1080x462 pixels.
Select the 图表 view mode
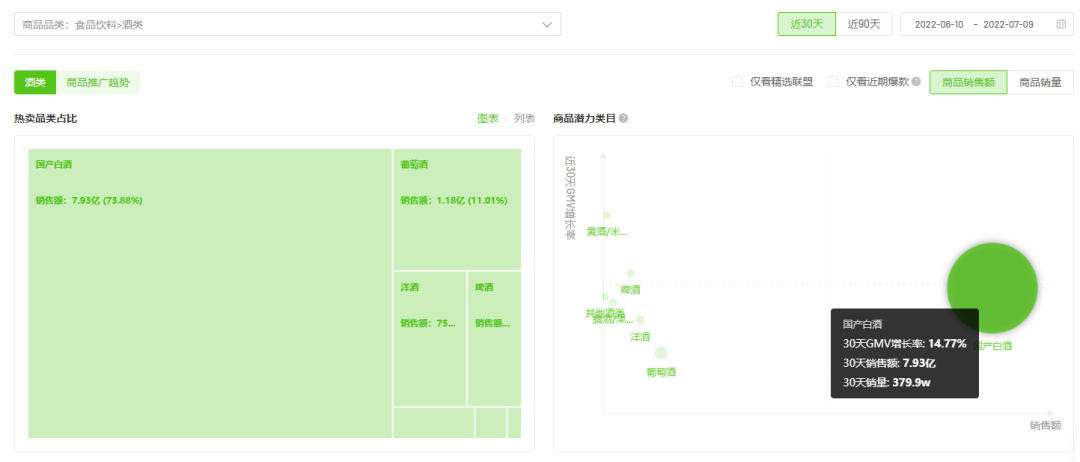(488, 118)
